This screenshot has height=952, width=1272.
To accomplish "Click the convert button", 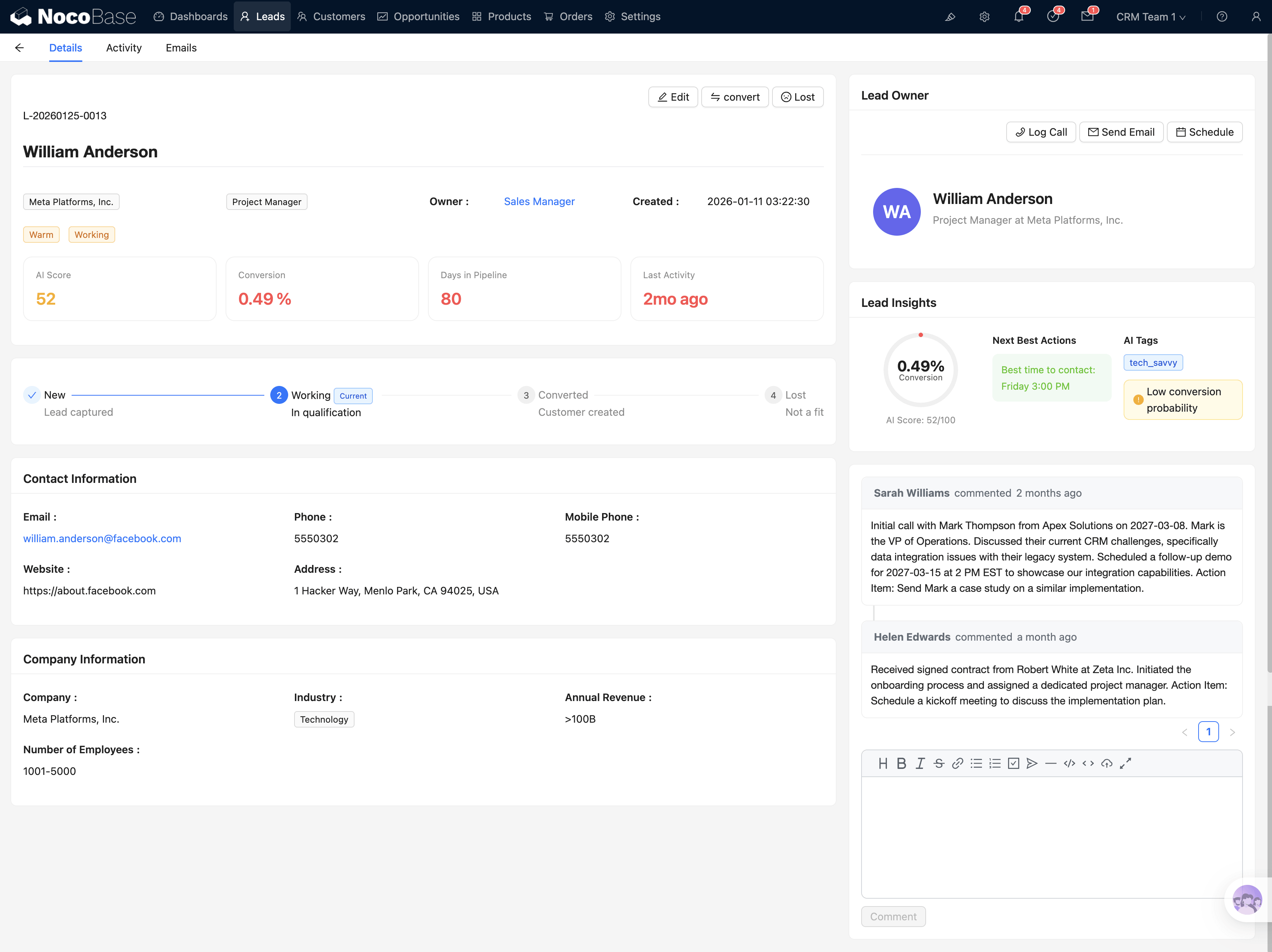I will (734, 97).
